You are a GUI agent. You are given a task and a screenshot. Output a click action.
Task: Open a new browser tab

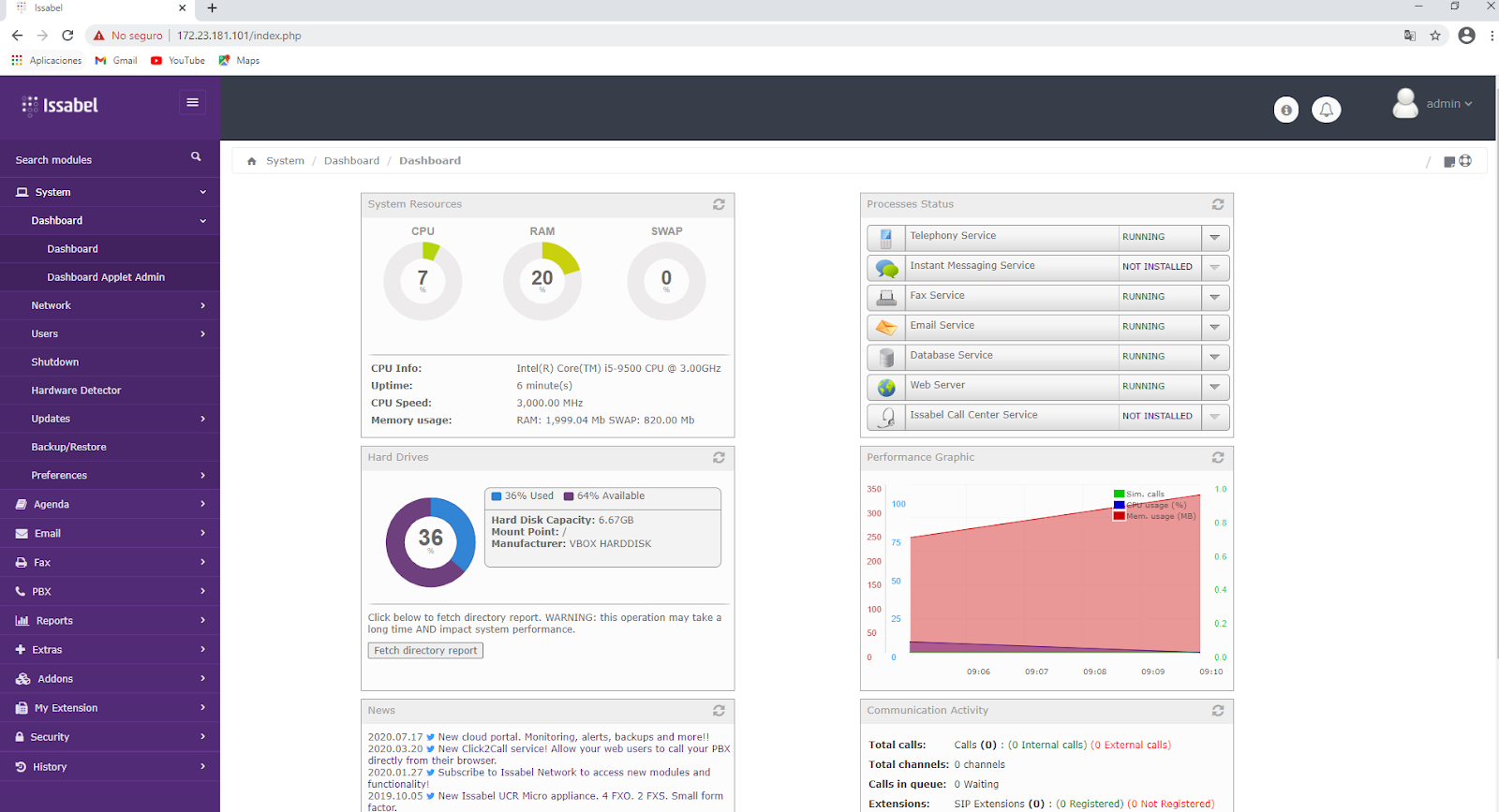coord(212,7)
